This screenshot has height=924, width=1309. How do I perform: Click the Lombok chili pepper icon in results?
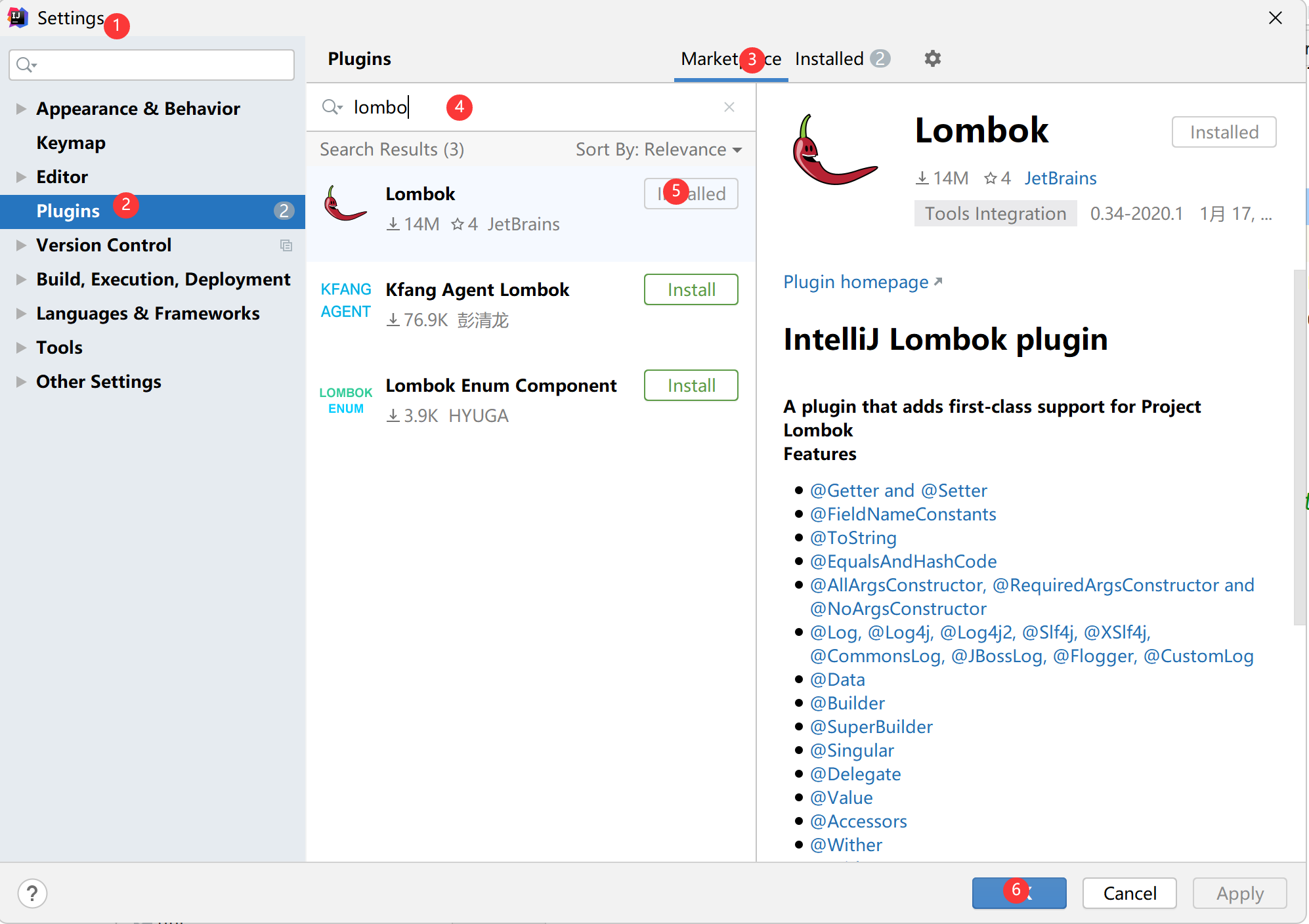click(345, 204)
